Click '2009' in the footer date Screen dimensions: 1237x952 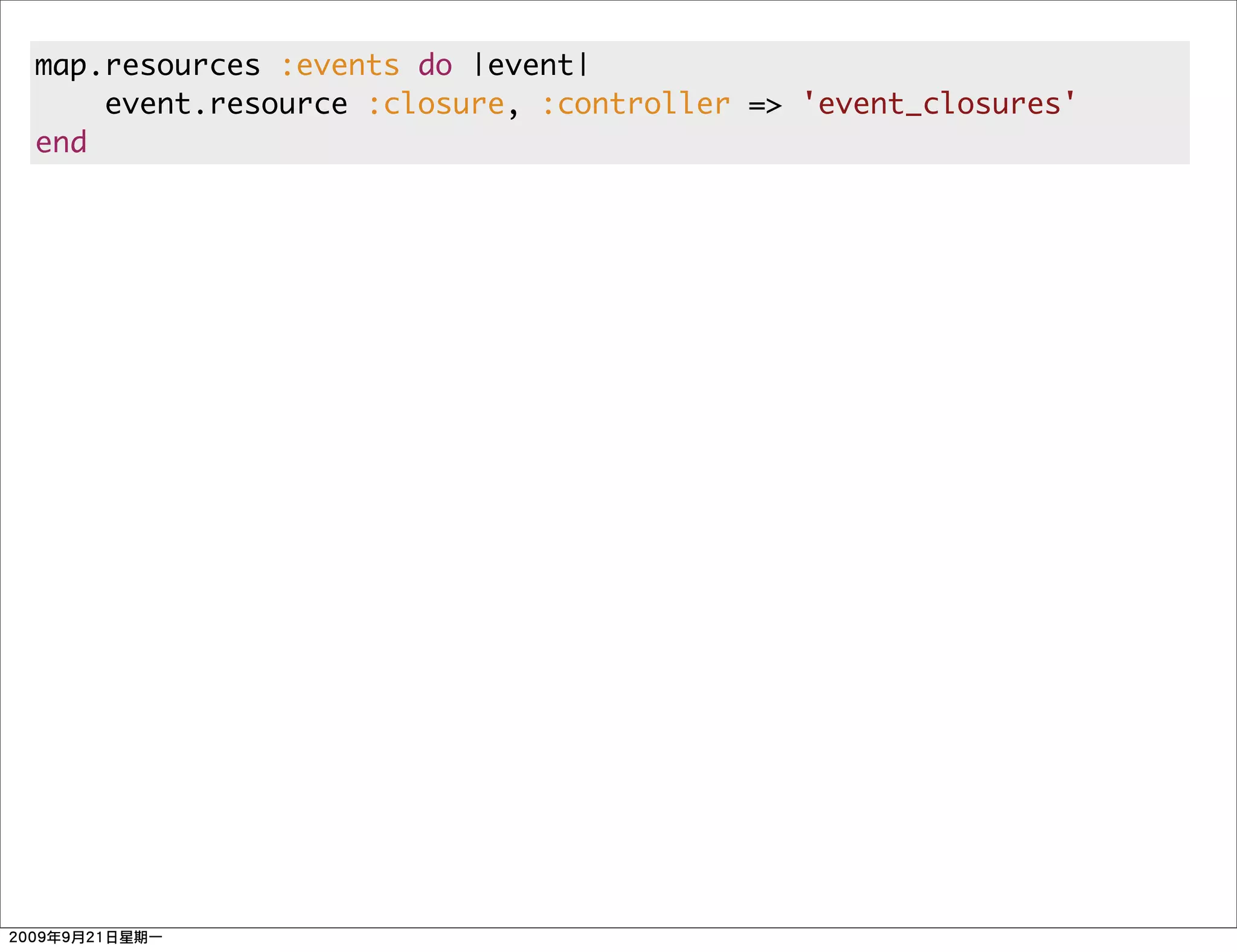pyautogui.click(x=27, y=938)
